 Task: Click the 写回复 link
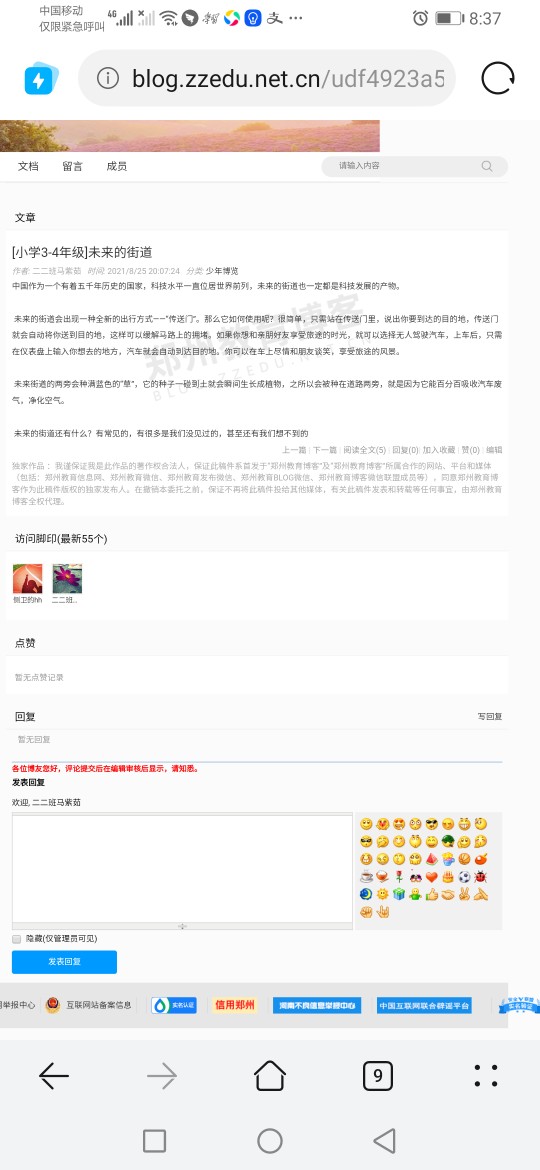pyautogui.click(x=490, y=716)
